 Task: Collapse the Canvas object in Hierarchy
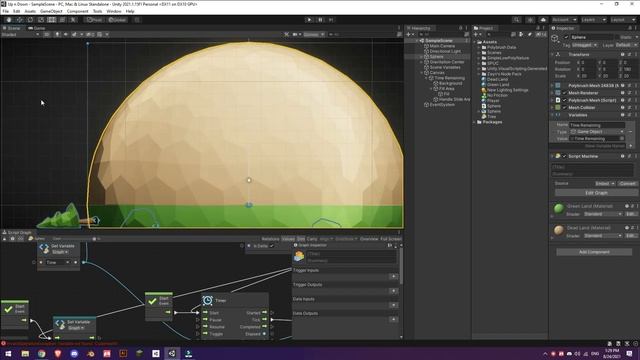[422, 73]
